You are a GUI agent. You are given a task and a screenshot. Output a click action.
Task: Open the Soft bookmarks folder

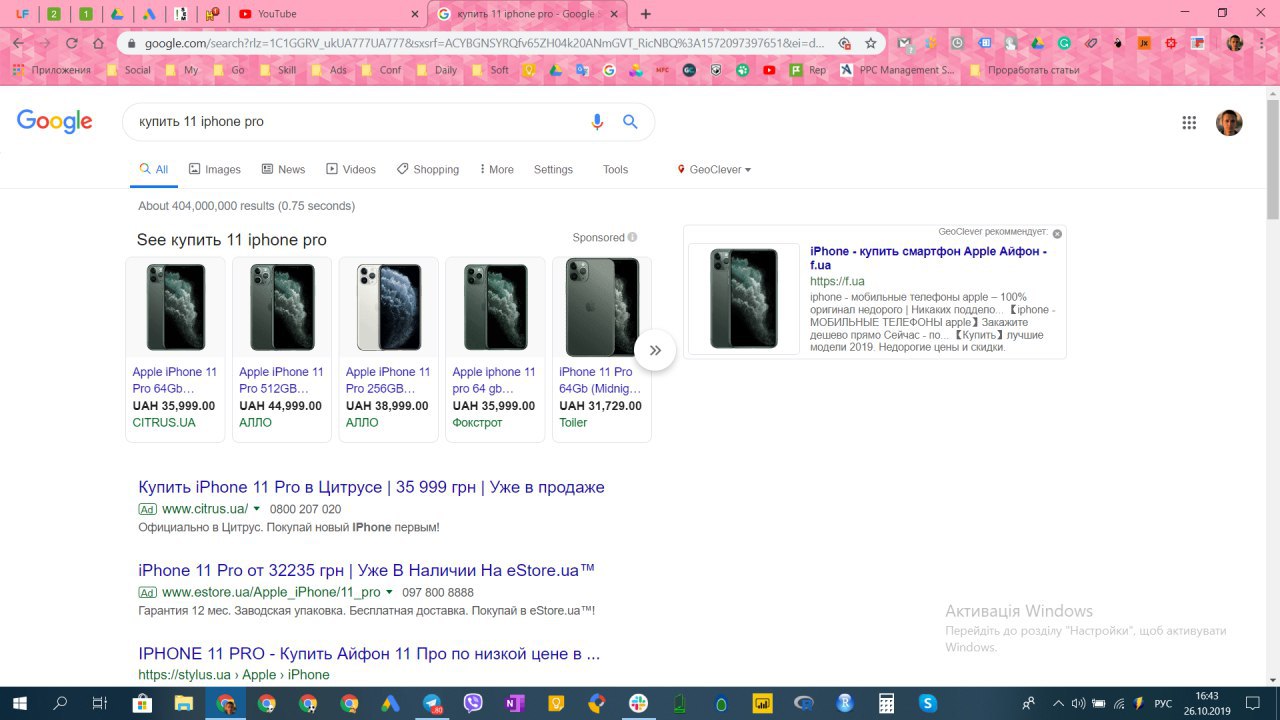[x=490, y=70]
